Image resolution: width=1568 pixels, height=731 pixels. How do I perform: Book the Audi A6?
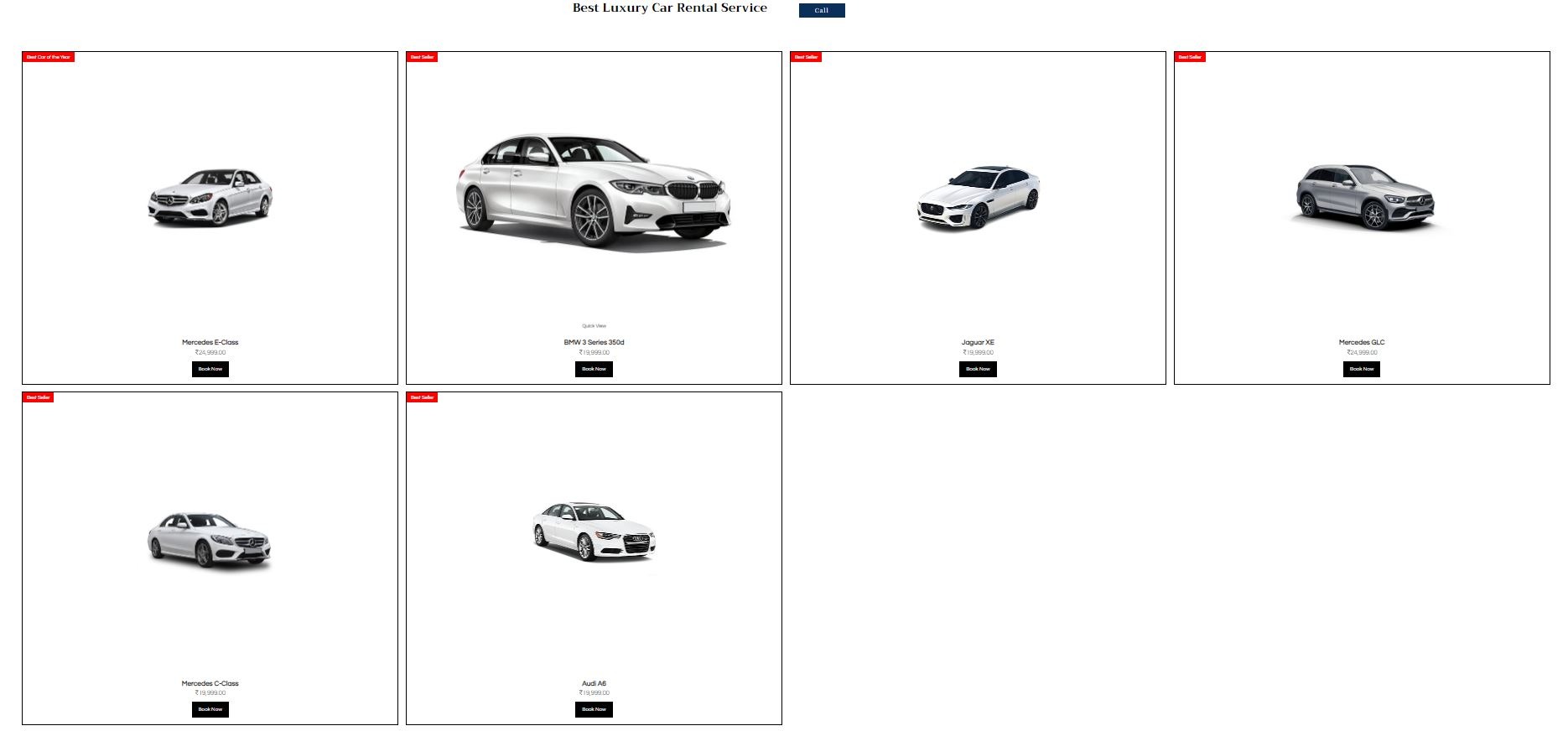coord(594,709)
